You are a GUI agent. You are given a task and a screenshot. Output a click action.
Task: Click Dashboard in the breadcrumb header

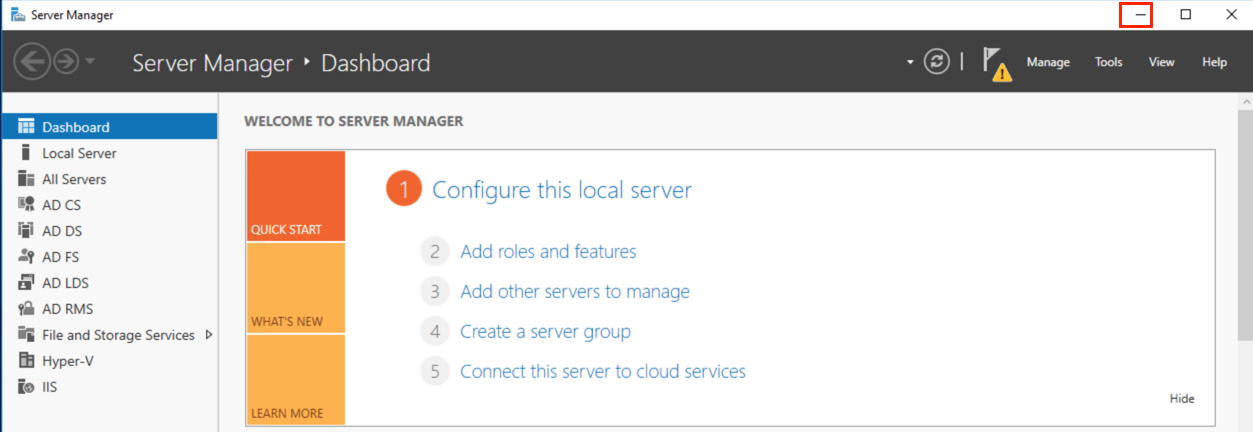(375, 62)
